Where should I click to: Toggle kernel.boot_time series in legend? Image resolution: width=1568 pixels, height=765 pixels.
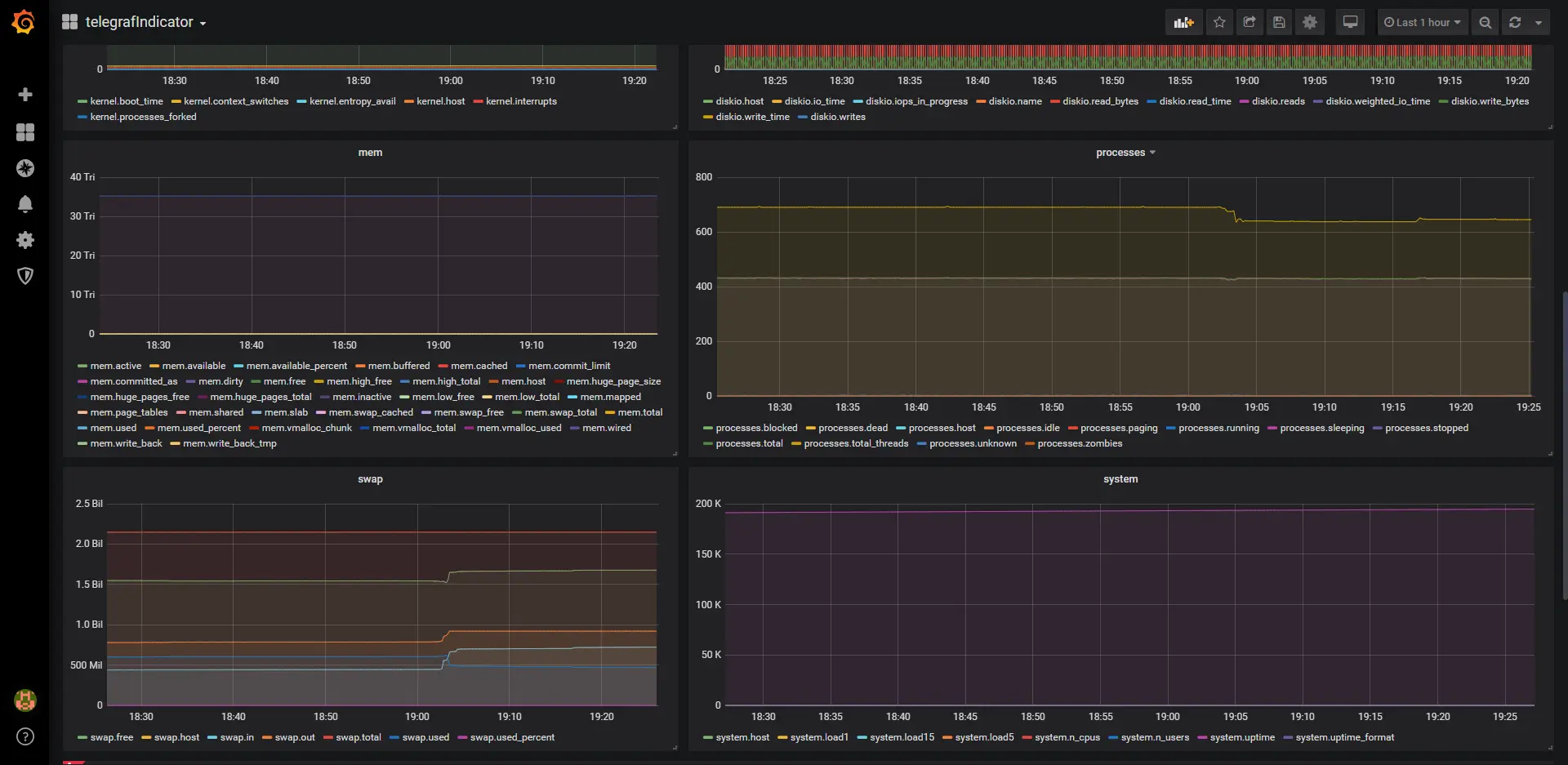point(127,101)
